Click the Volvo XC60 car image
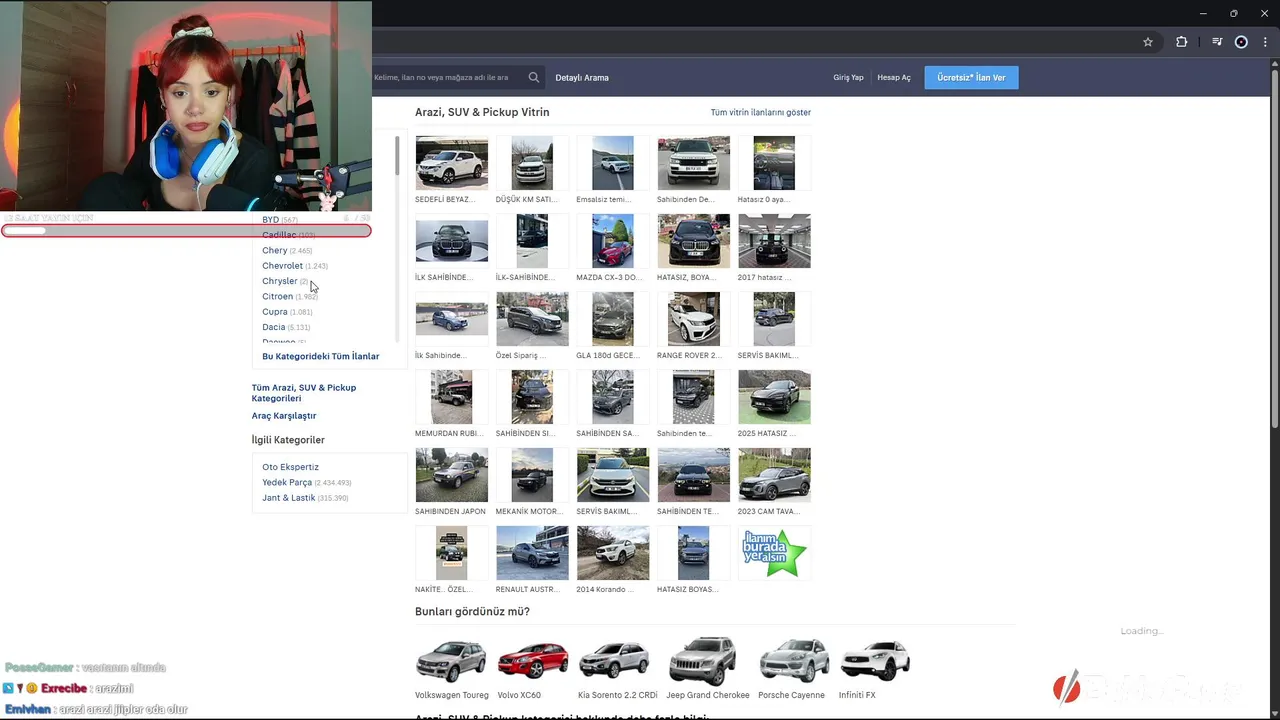The width and height of the screenshot is (1280, 720). [533, 660]
